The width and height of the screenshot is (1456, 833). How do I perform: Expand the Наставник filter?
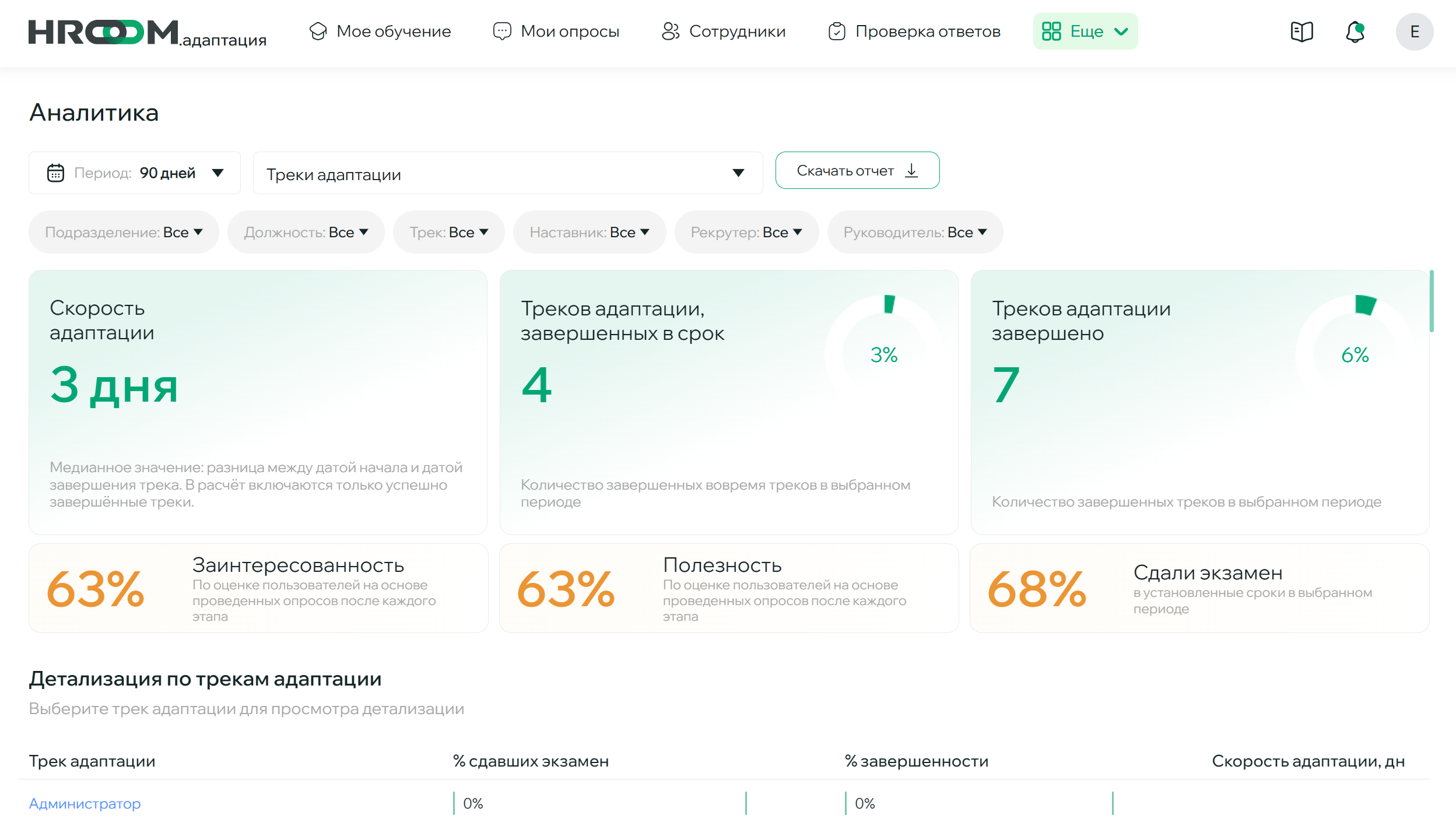click(589, 232)
